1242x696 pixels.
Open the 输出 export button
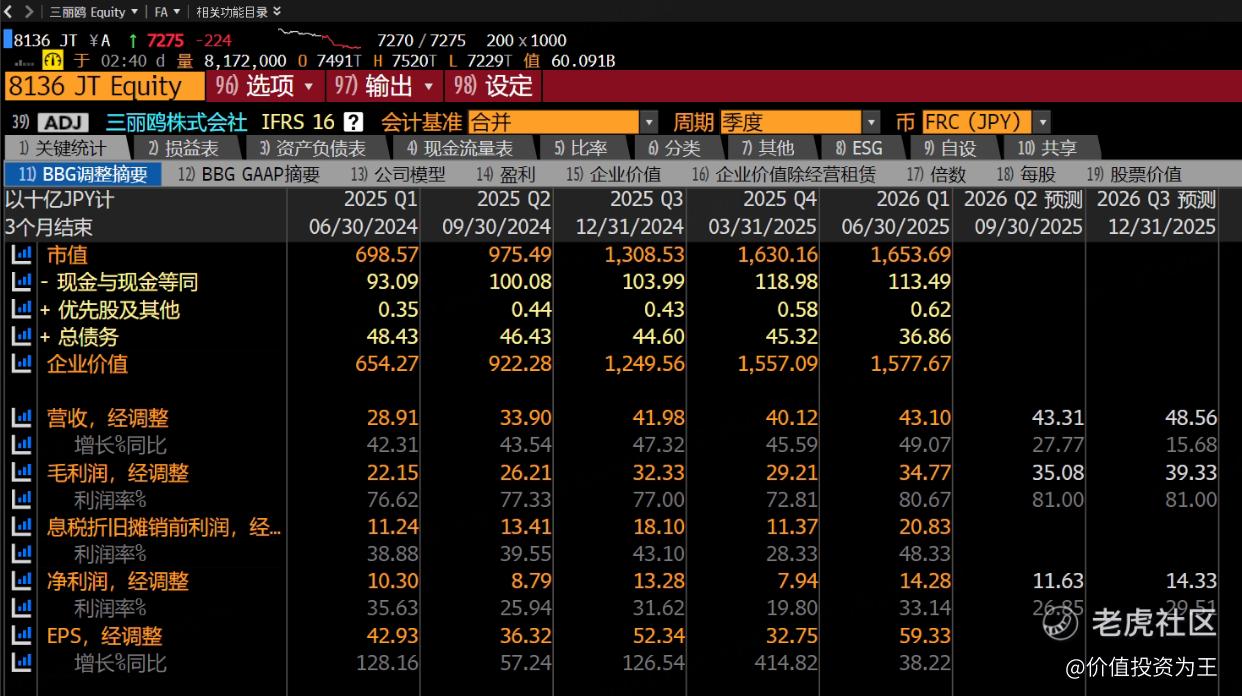[385, 86]
